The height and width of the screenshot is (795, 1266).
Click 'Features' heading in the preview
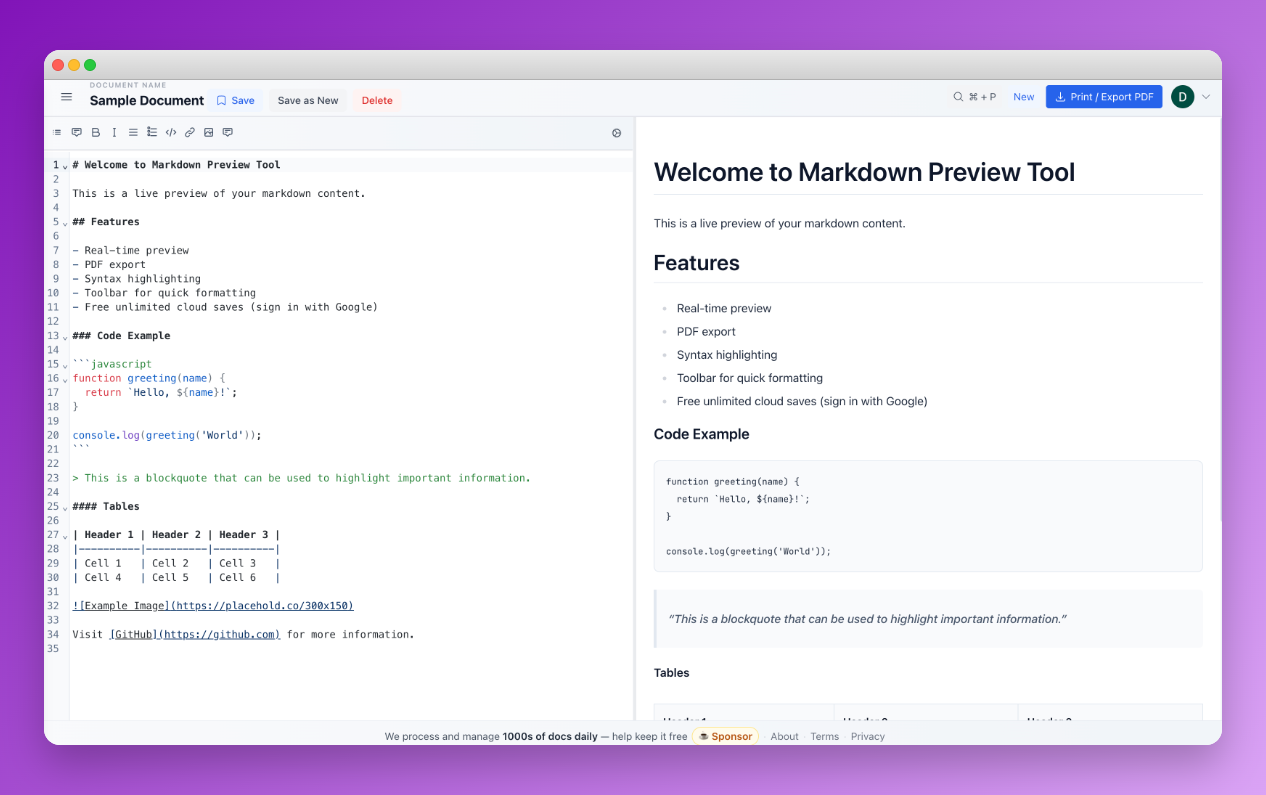697,263
